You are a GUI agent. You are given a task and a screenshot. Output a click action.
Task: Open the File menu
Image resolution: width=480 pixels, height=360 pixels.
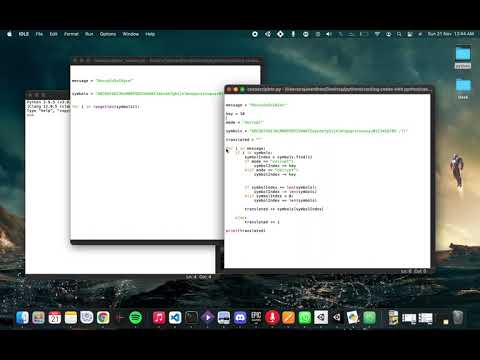coord(39,34)
